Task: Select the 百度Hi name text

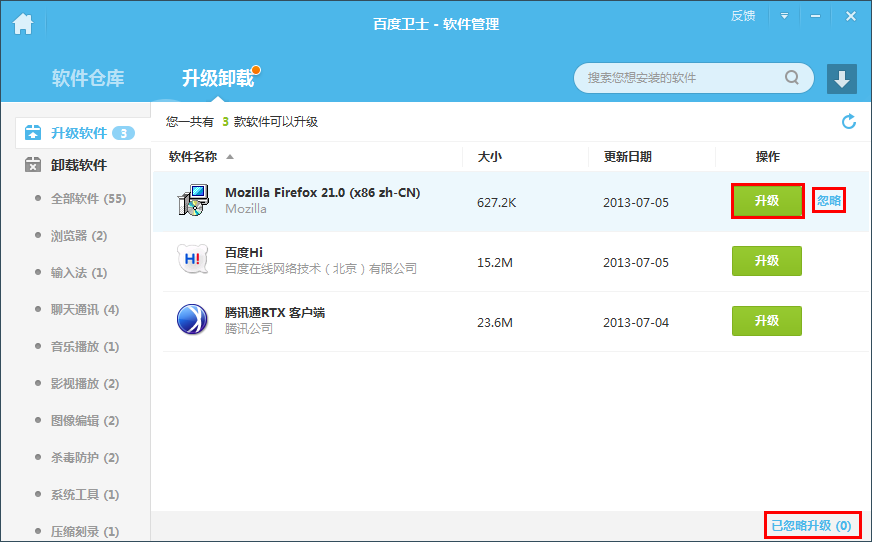Action: point(244,252)
